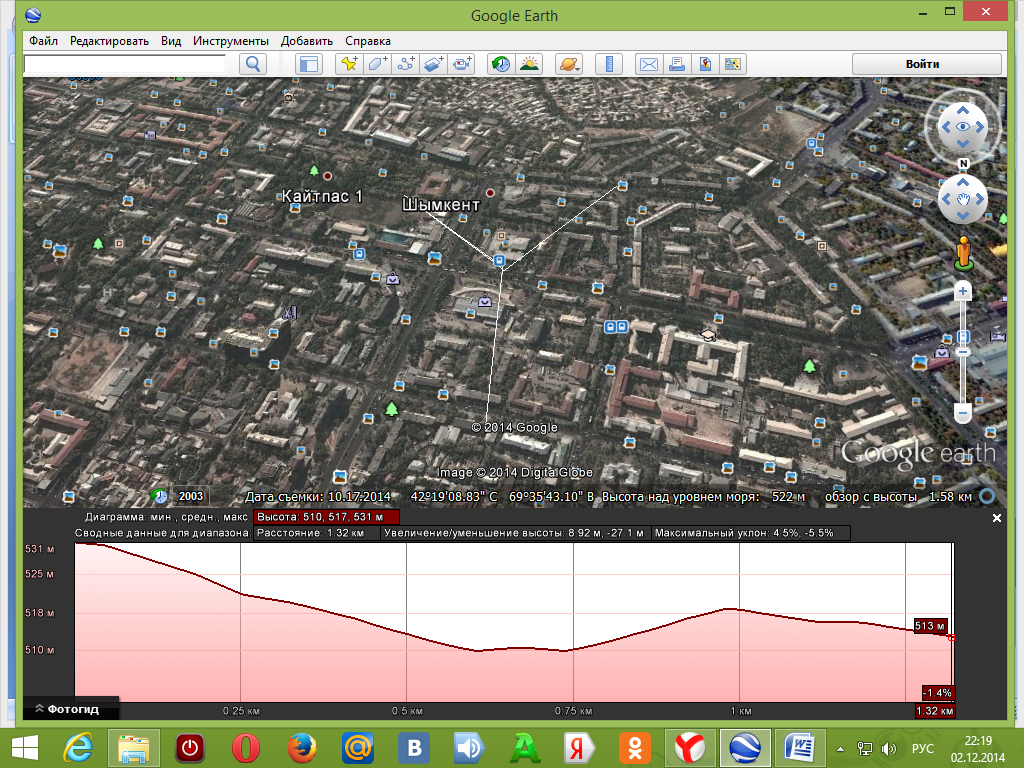Click the red dot placemark near Шымкент
1024x768 pixels.
(x=490, y=193)
